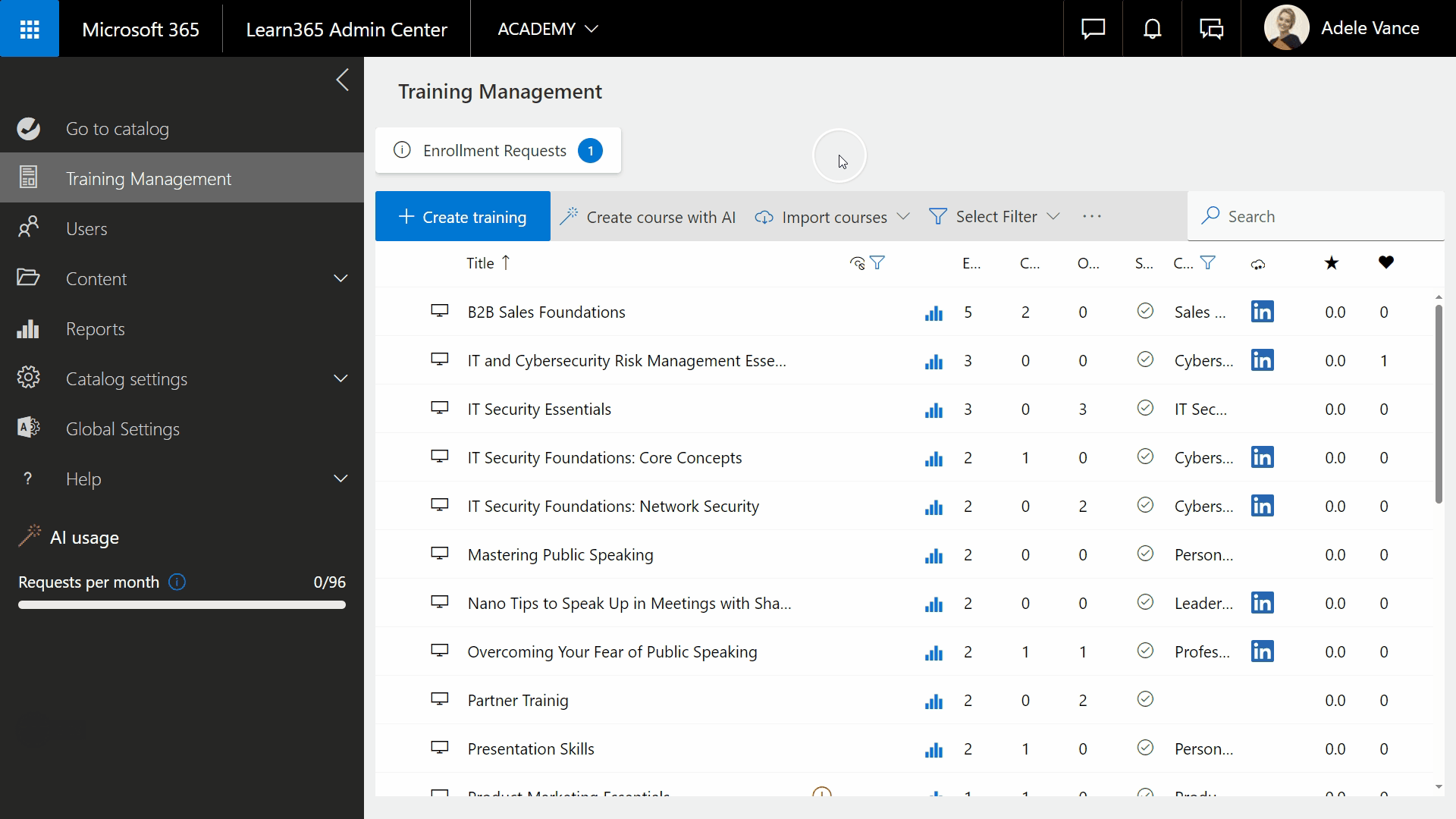Click LinkedIn icon on Overcoming Your Fear row
This screenshot has width=1456, height=819.
click(1263, 651)
